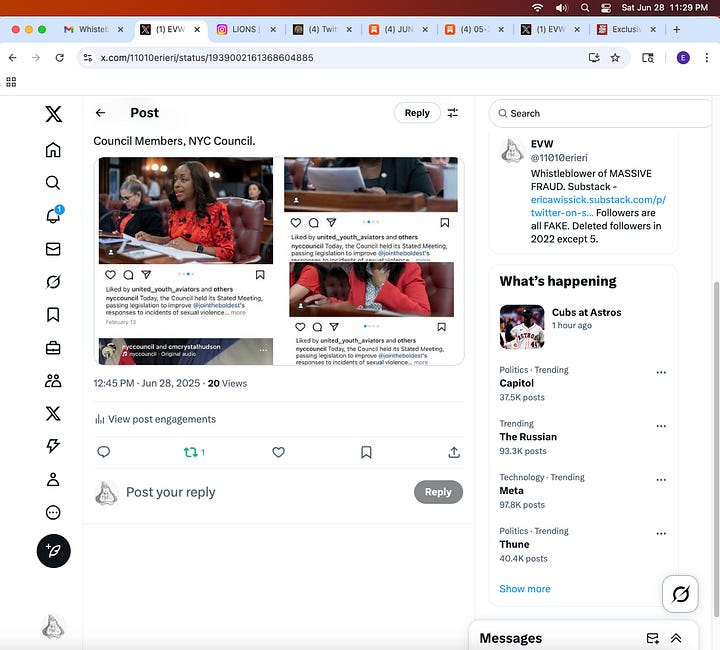Open more options for Meta trend

[x=661, y=480]
